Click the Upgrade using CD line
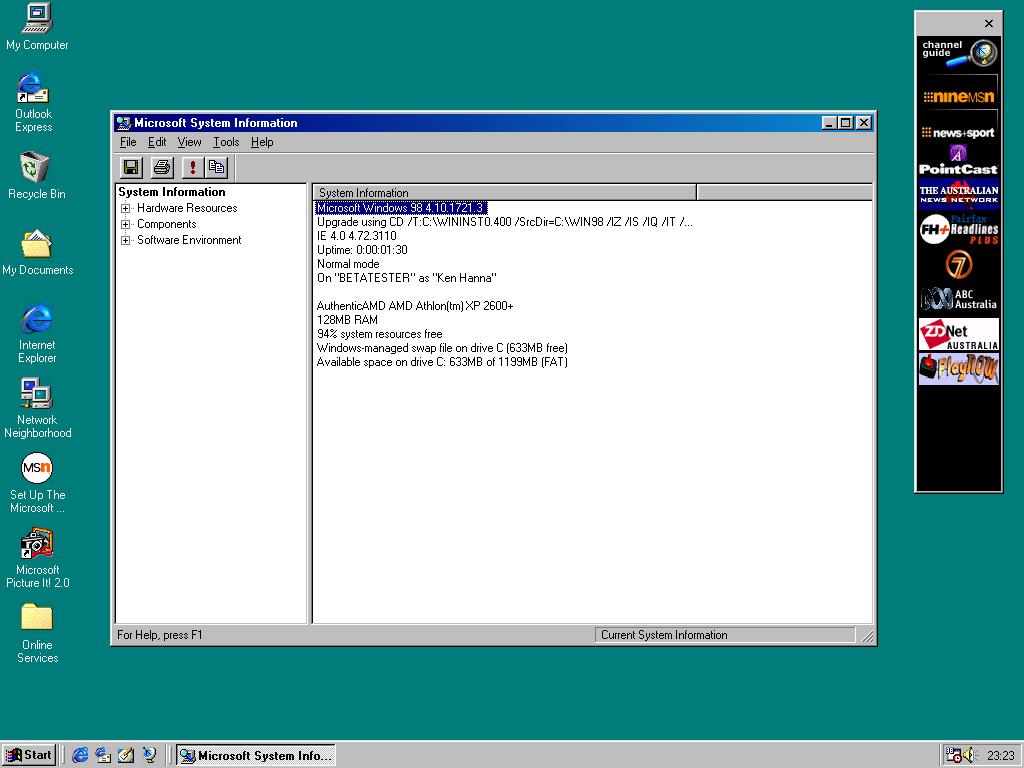 click(x=505, y=222)
